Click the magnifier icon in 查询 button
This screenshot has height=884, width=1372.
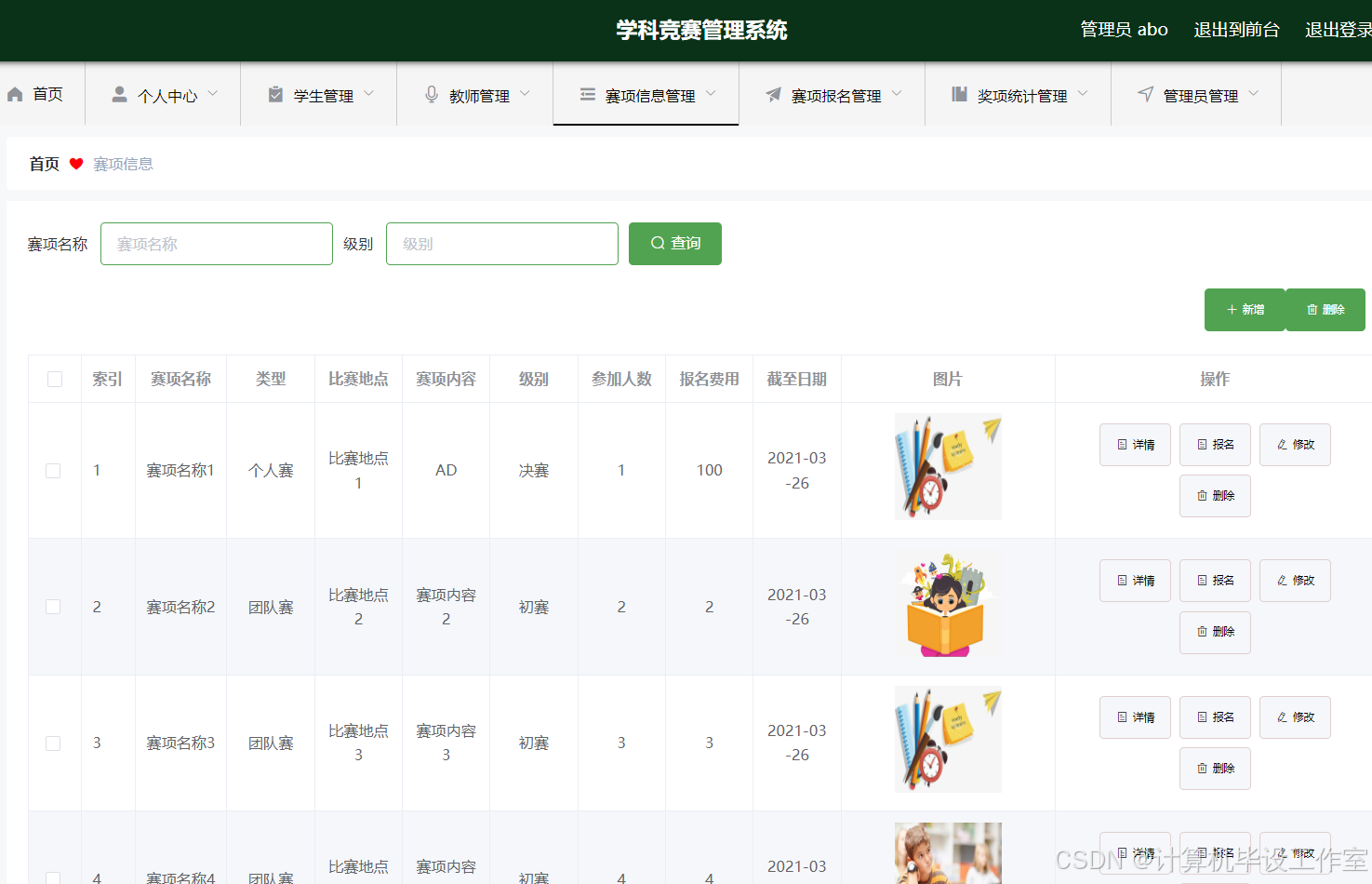point(658,243)
